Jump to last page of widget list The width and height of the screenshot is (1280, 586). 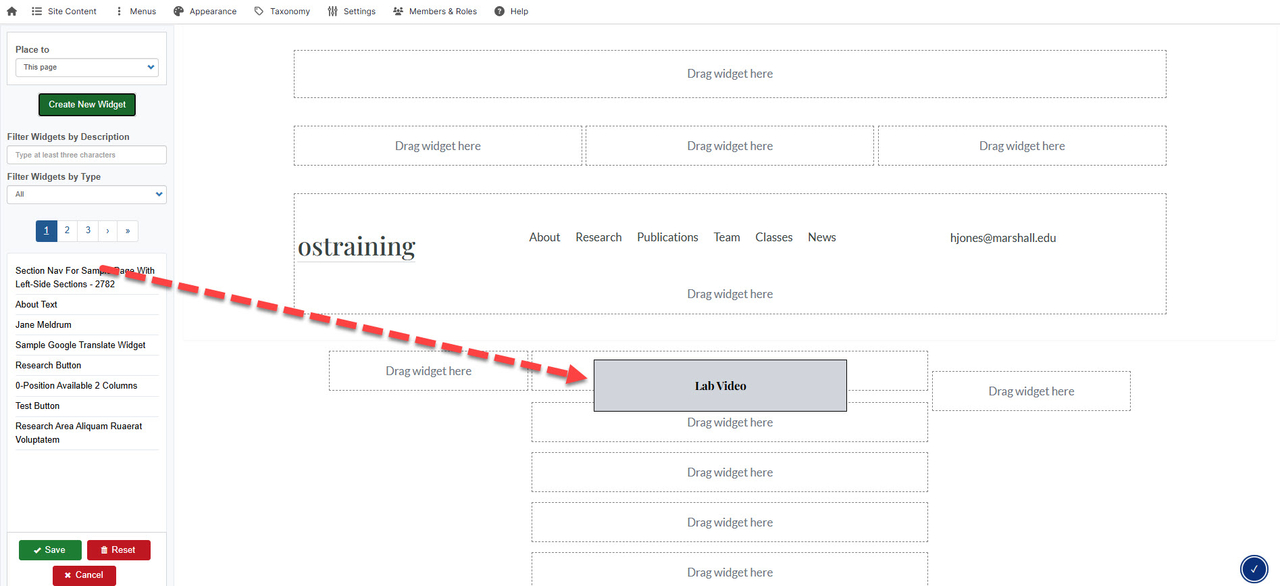click(x=128, y=231)
